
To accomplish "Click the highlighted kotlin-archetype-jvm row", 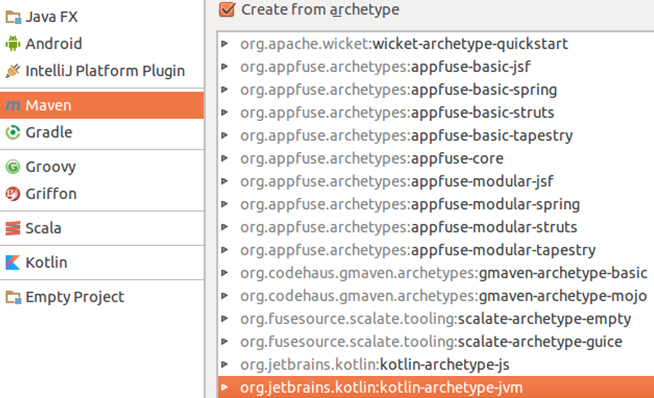I will click(436, 388).
